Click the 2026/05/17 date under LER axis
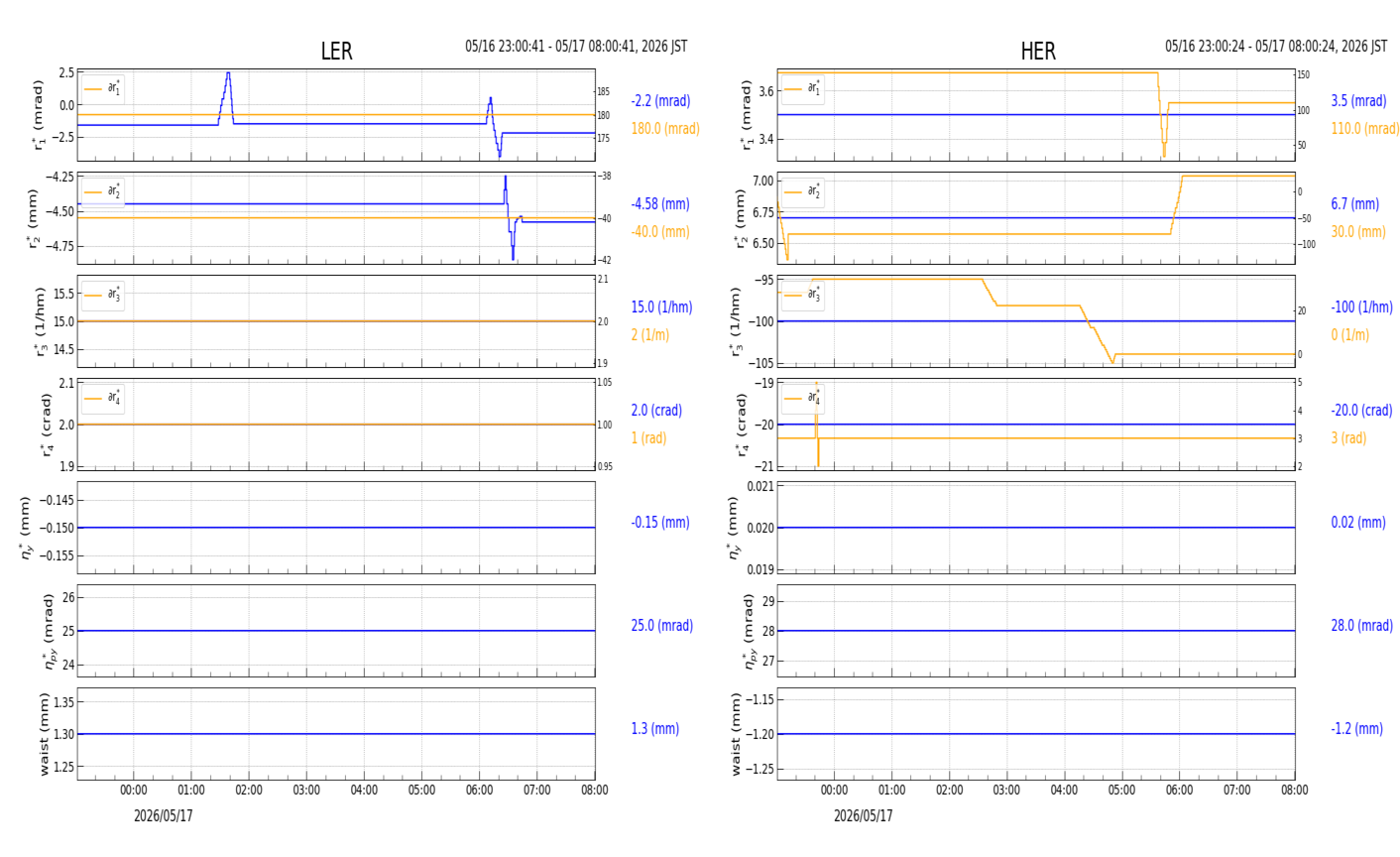 click(x=164, y=816)
